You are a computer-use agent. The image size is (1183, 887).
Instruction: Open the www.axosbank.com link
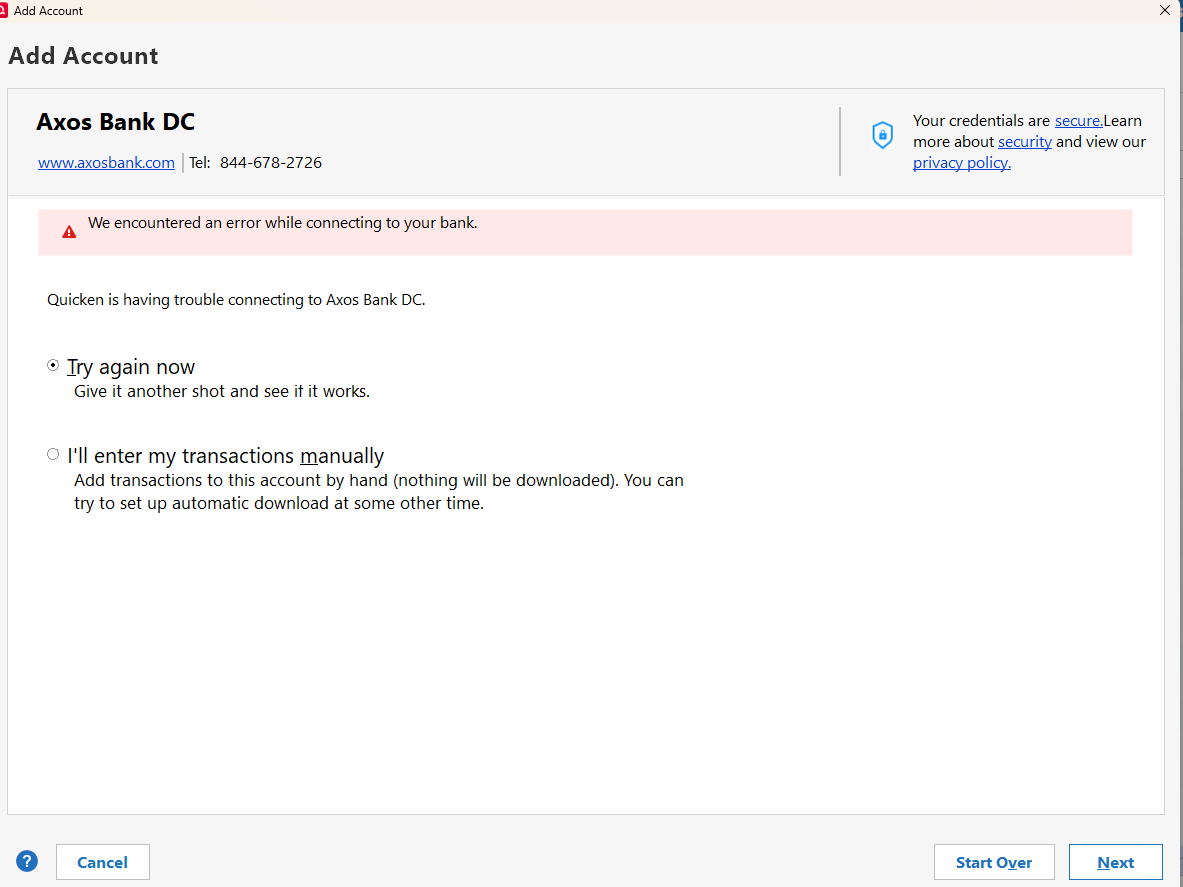tap(106, 163)
